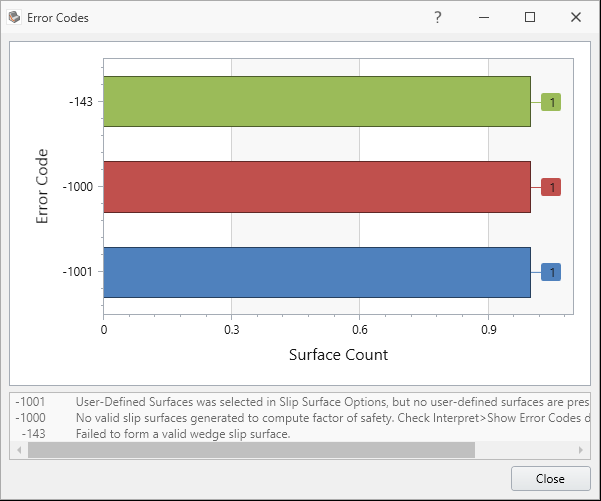Select the -1001 row in the error list
The height and width of the screenshot is (501, 601).
click(300, 401)
